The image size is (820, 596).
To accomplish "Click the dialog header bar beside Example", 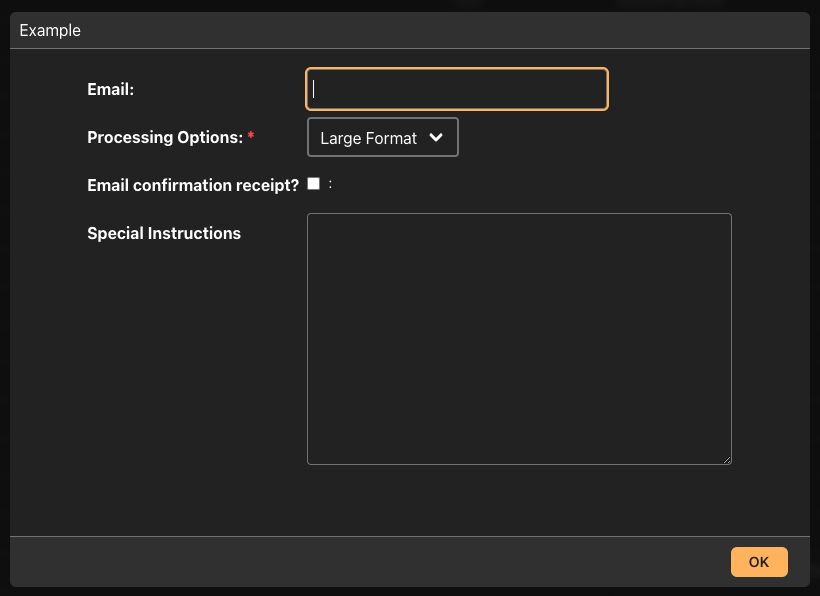I will (445, 30).
